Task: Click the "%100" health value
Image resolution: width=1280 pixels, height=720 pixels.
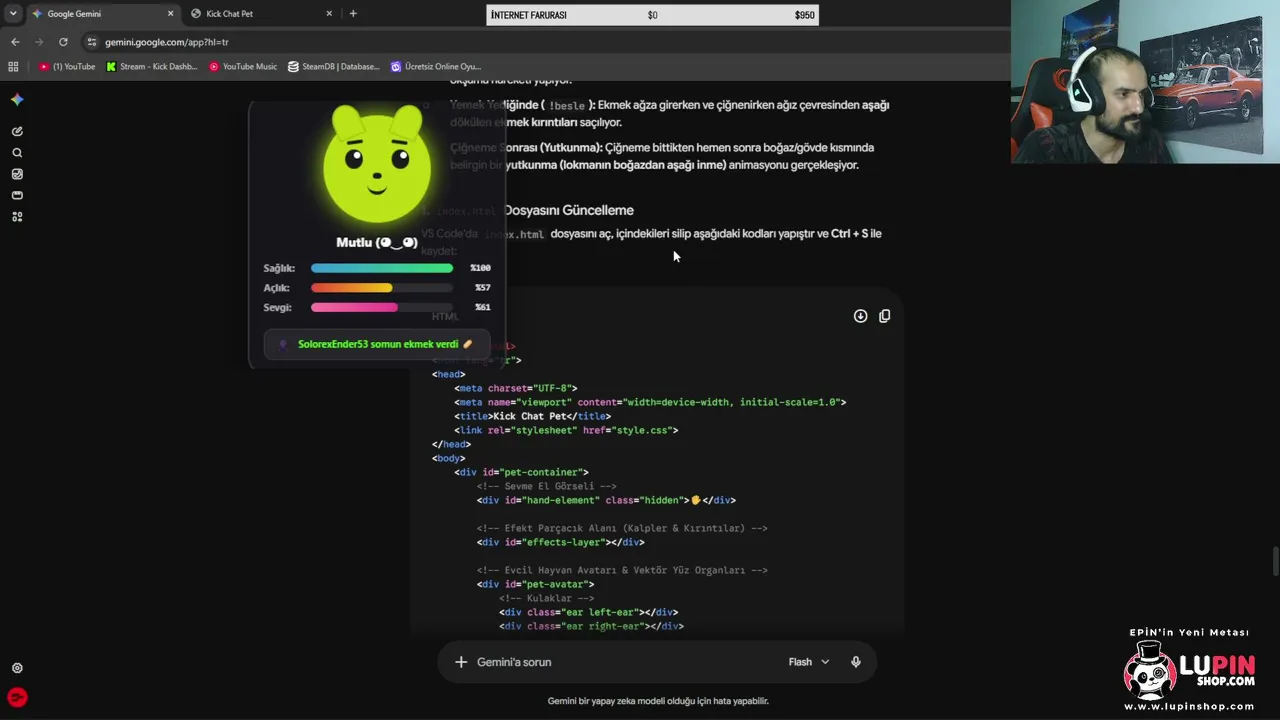Action: click(481, 268)
